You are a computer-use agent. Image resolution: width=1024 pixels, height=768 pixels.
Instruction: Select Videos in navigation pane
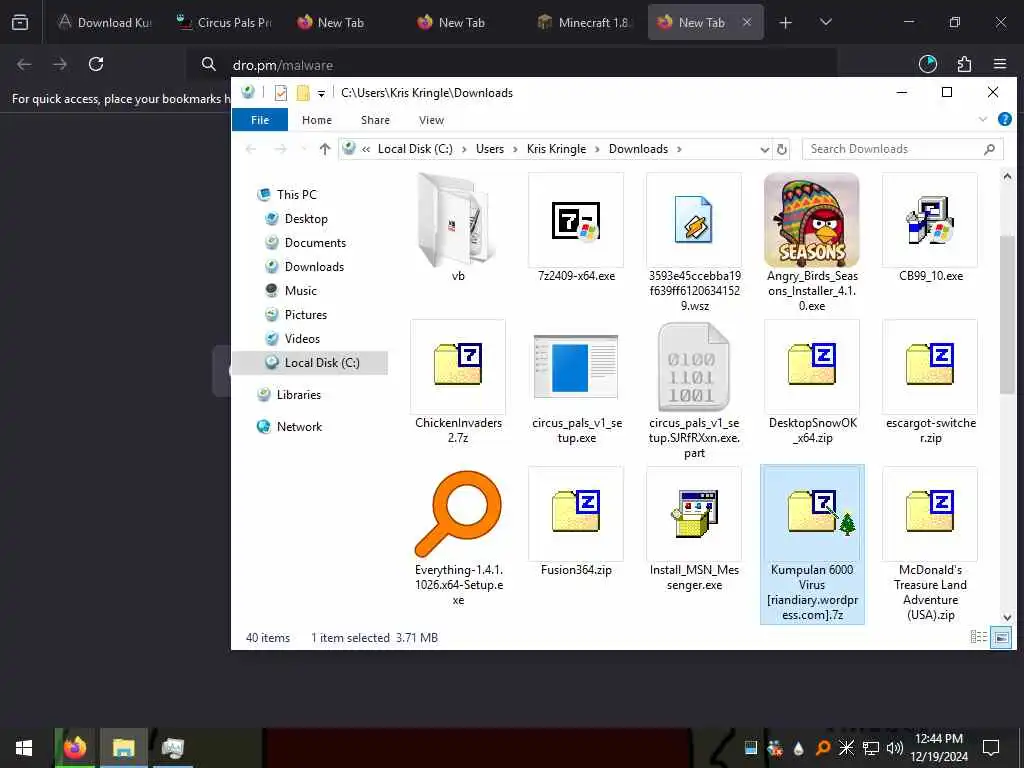(x=302, y=338)
